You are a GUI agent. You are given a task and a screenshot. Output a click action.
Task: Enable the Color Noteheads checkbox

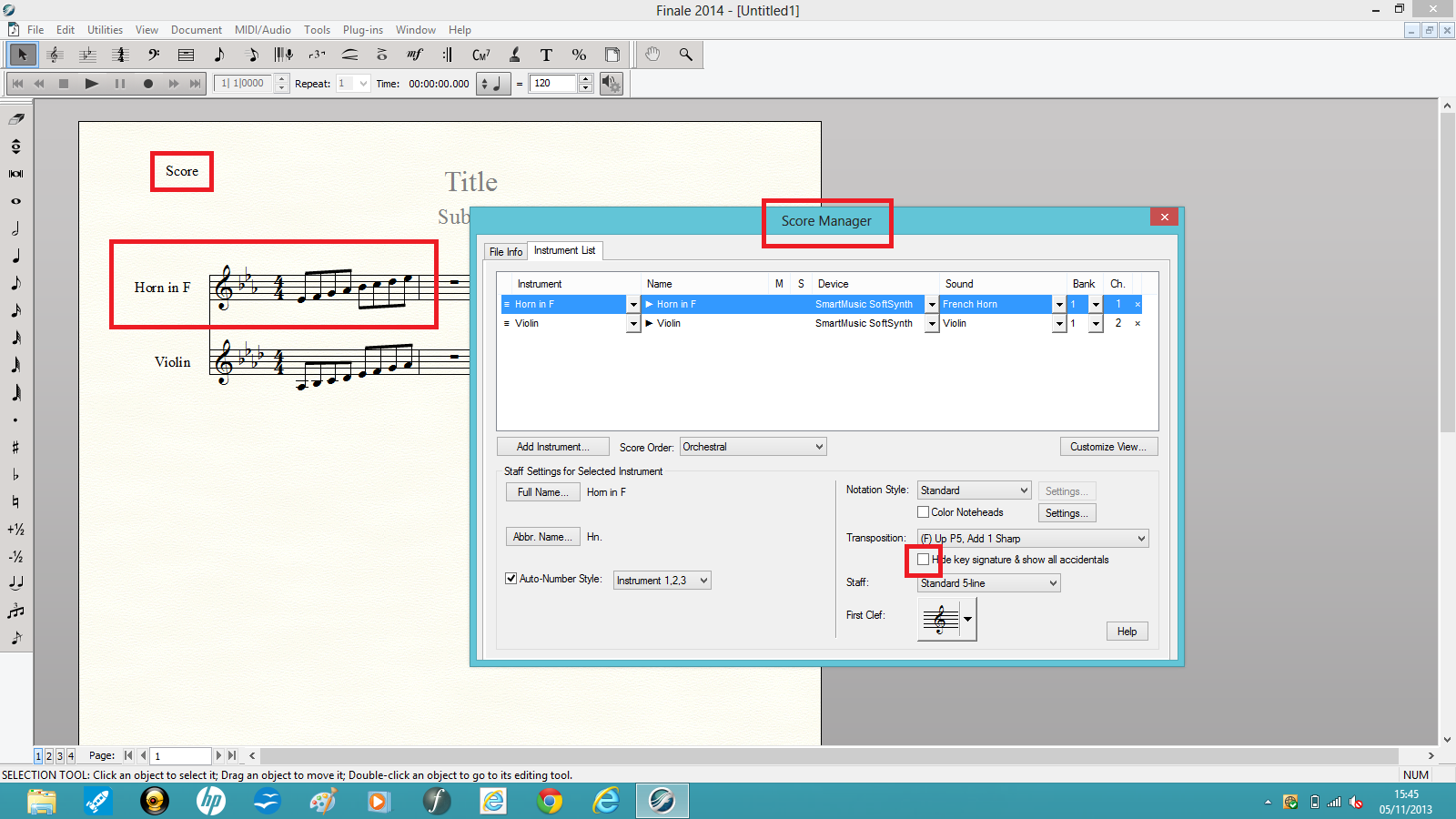tap(924, 512)
